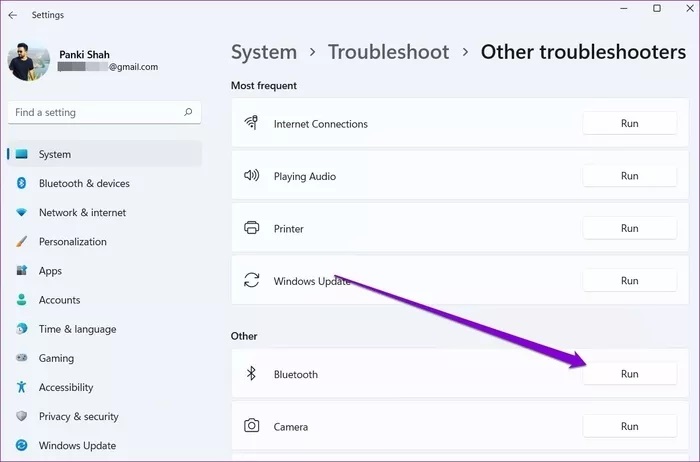
Task: Click the back arrow in Settings title bar
Action: pyautogui.click(x=12, y=15)
